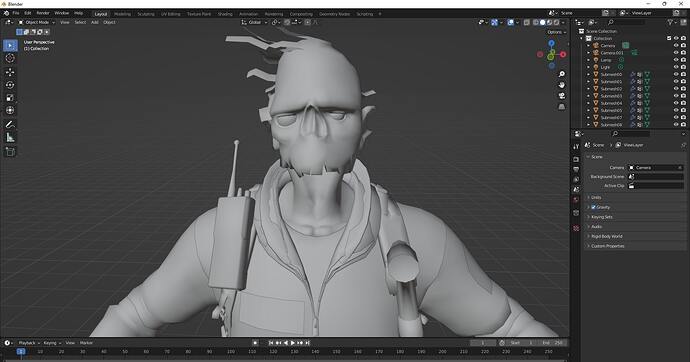The width and height of the screenshot is (690, 362).
Task: Select the Annotate tool
Action: [x=10, y=125]
